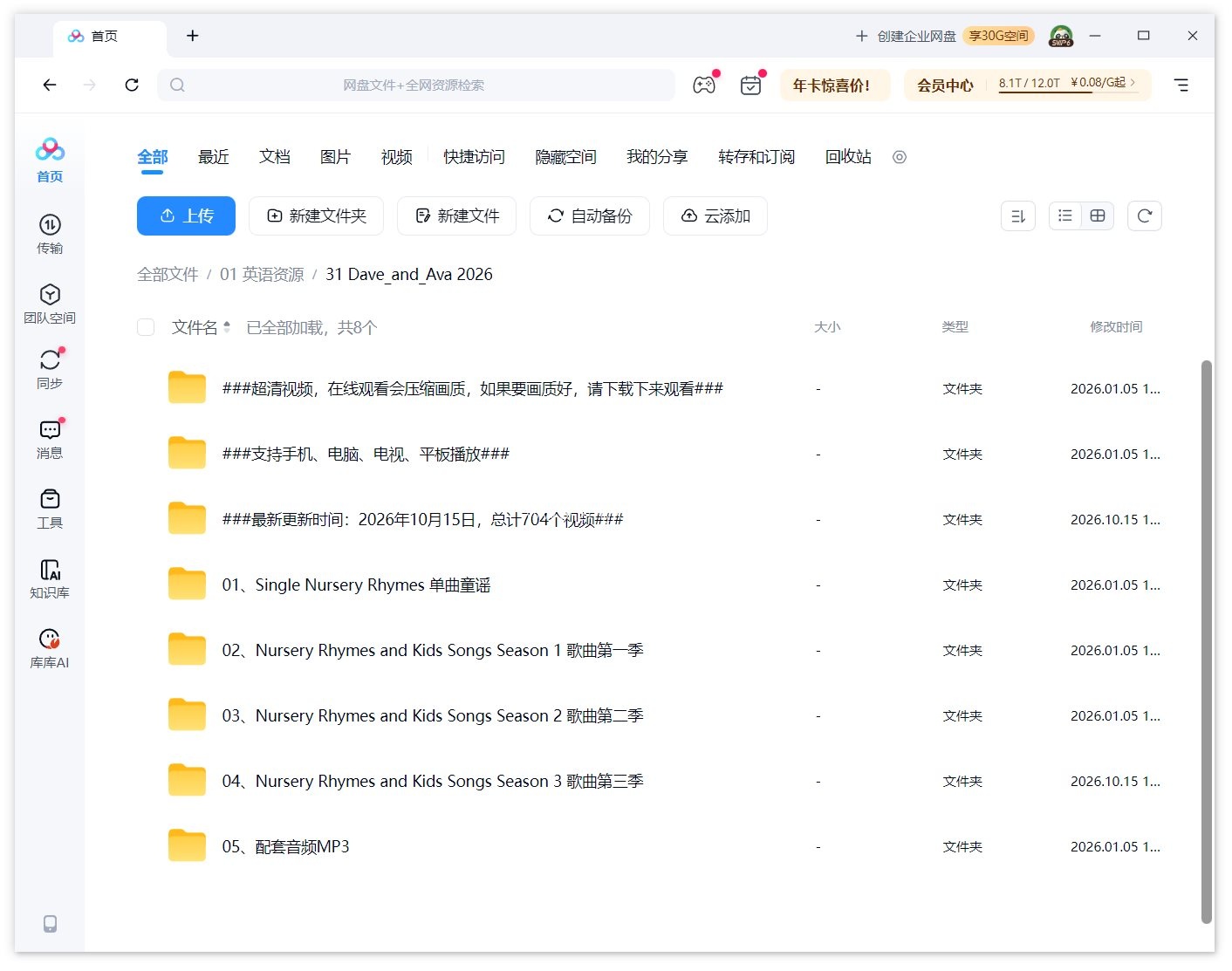
Task: Open folder 03、Nursery Rhymes Season 2 歌曲第二季
Action: click(433, 715)
